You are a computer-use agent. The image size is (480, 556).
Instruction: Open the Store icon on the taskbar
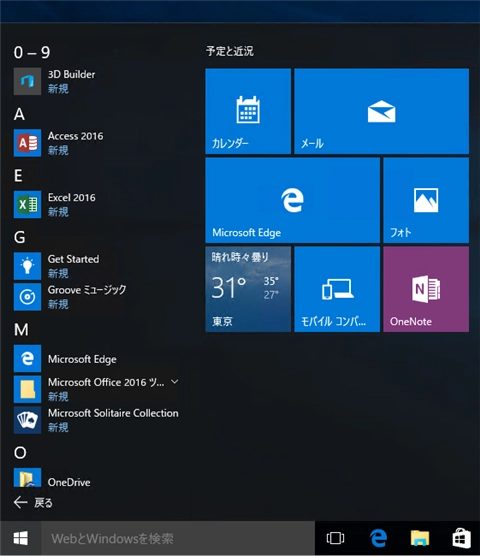click(461, 538)
